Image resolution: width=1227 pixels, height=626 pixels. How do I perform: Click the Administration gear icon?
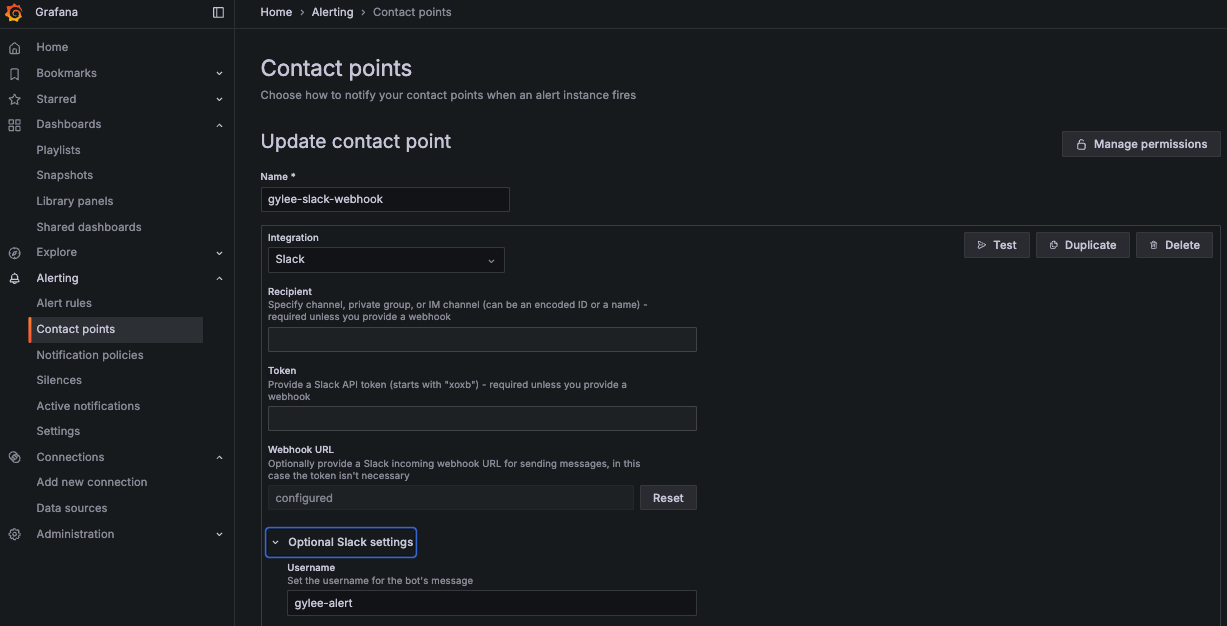click(14, 534)
